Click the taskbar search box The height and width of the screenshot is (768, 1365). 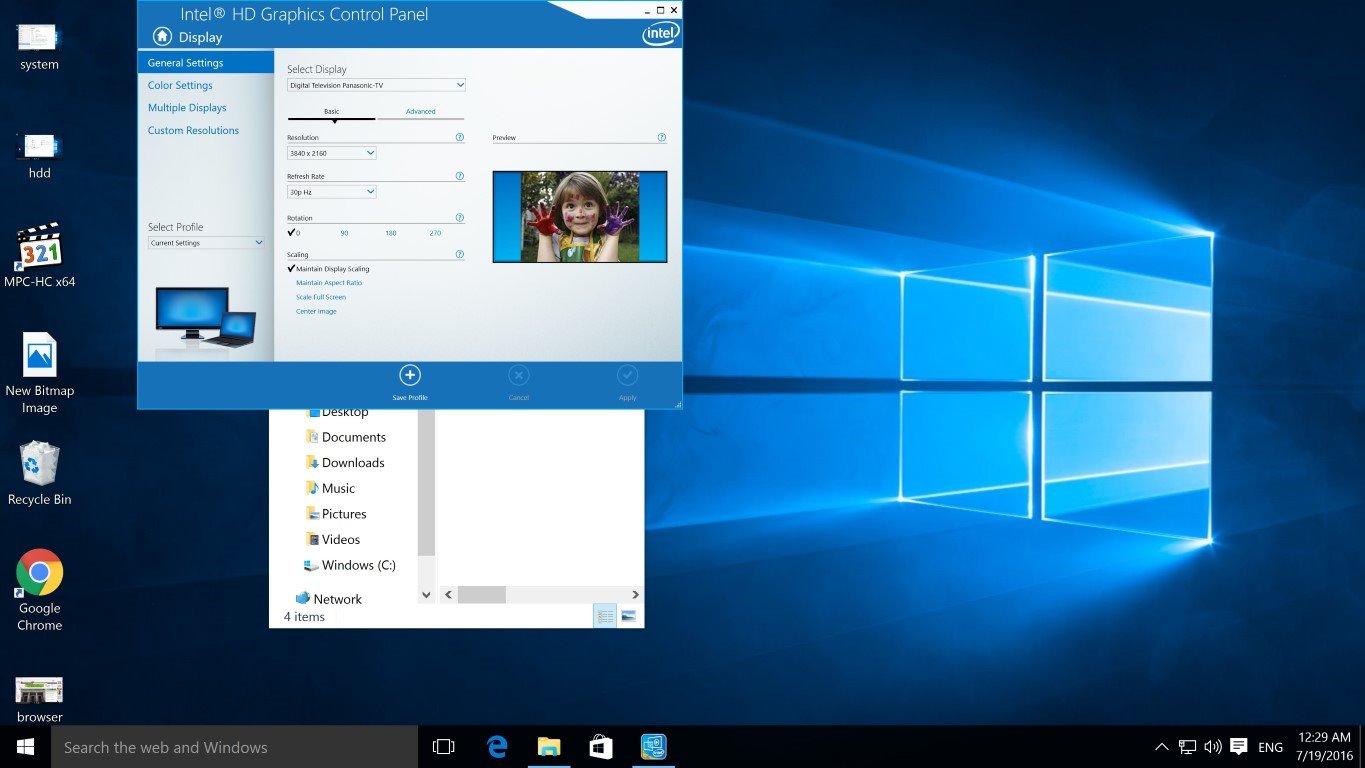234,747
